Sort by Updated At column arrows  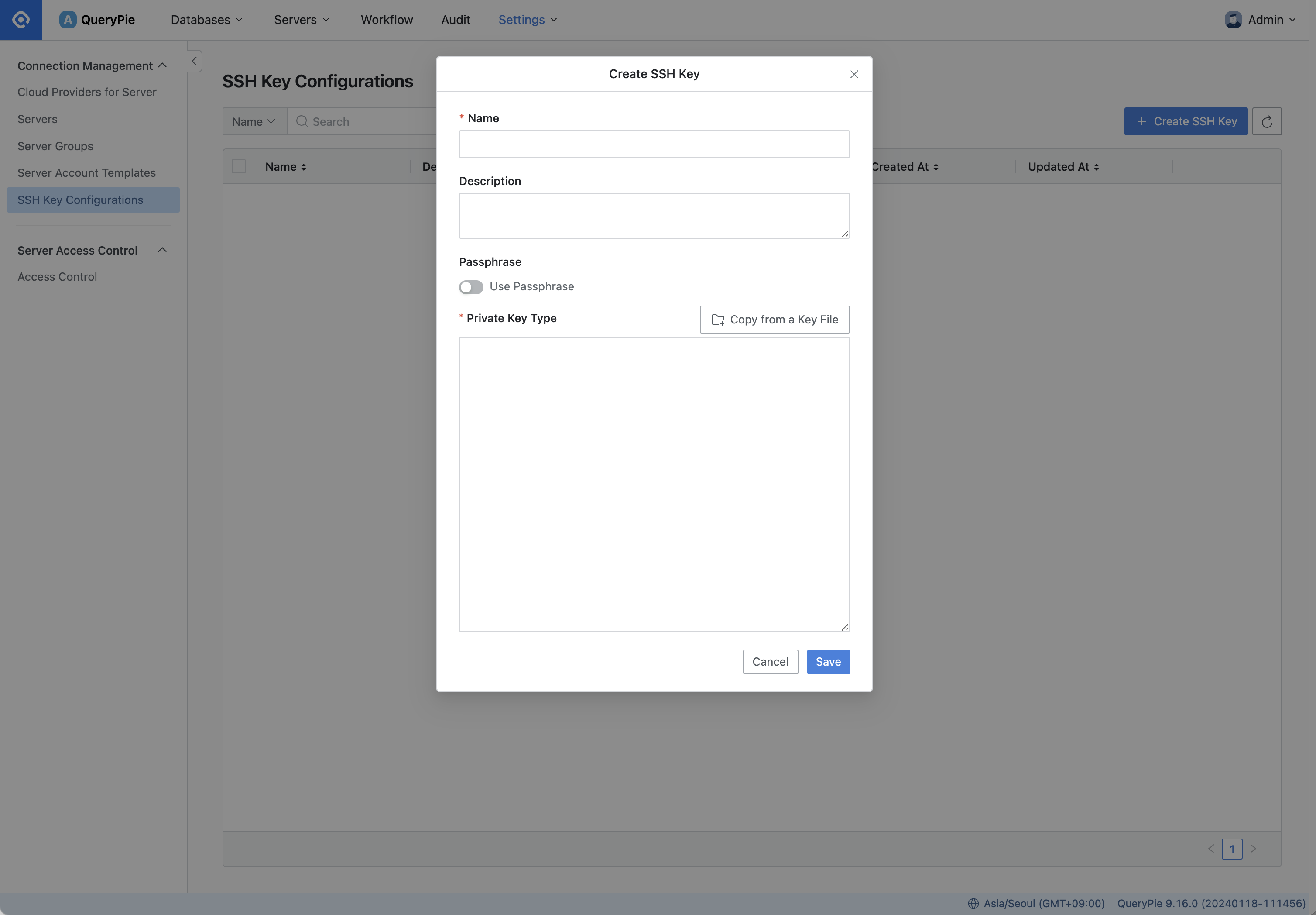[x=1096, y=167]
